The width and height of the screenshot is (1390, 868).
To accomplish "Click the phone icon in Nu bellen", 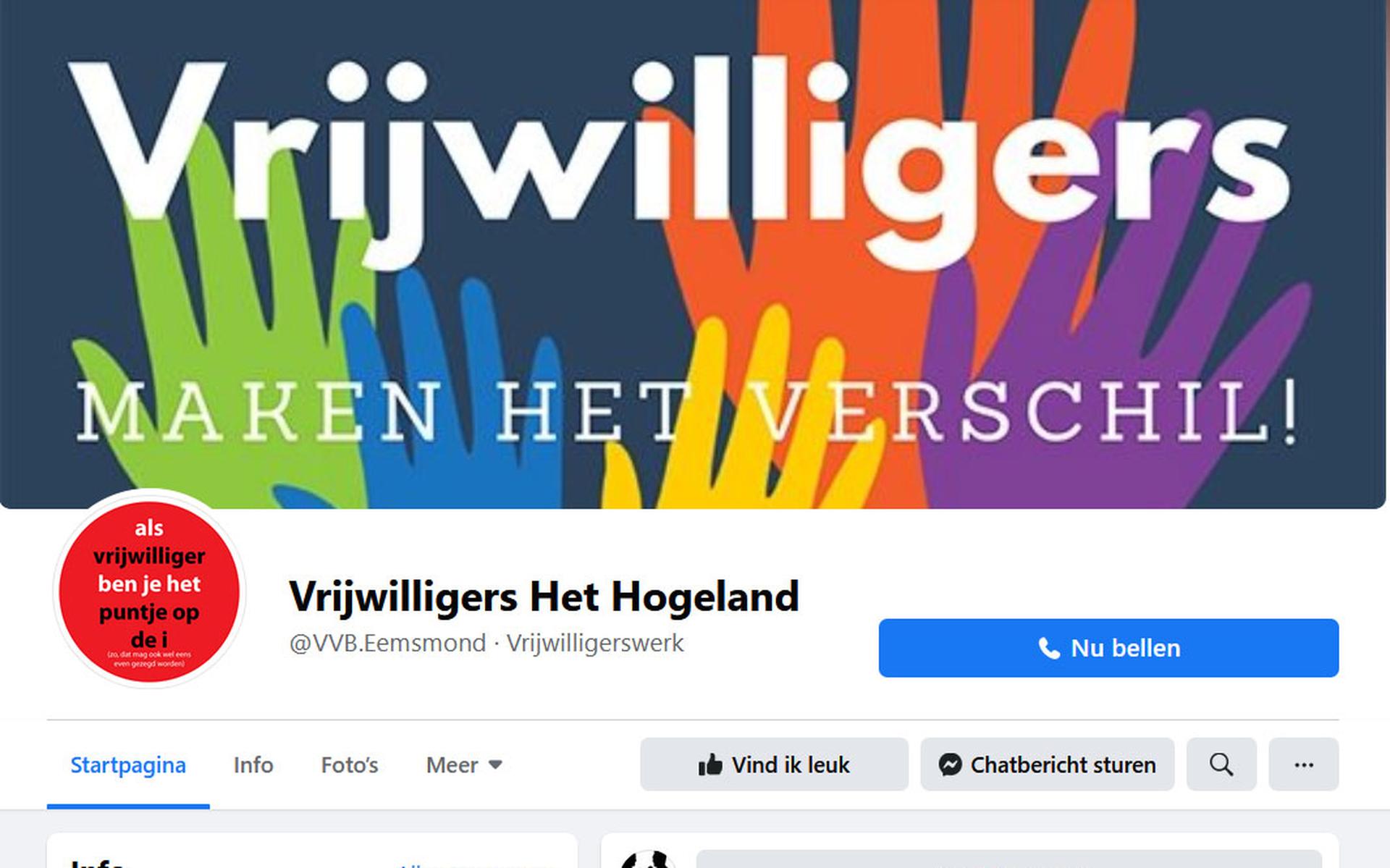I will click(x=1049, y=648).
